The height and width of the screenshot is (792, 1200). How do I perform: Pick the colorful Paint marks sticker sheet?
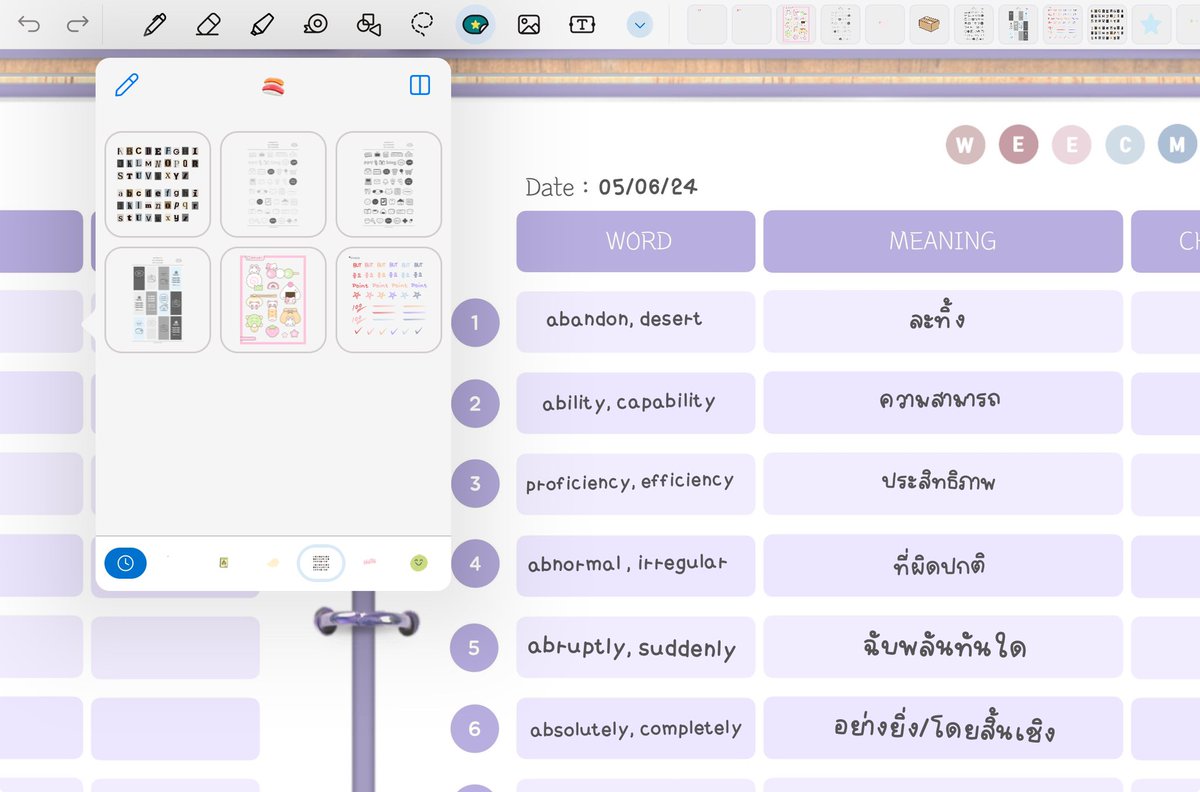389,300
